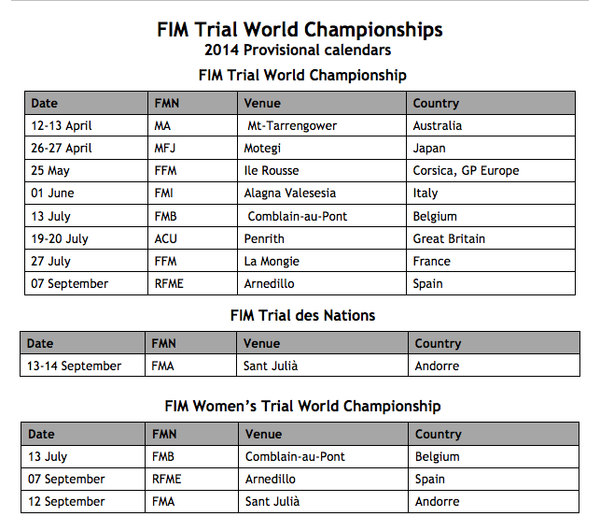
Task: Select the 12-13 April date cell
Action: coord(86,125)
